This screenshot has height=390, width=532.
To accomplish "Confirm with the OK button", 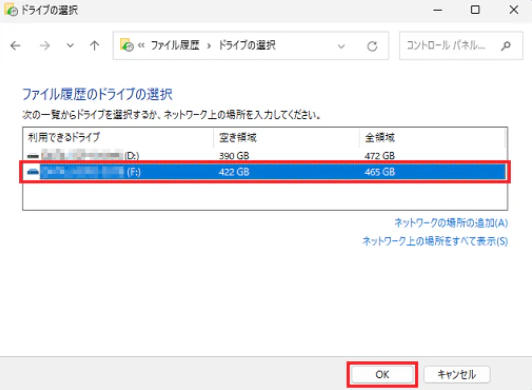I will (x=382, y=374).
